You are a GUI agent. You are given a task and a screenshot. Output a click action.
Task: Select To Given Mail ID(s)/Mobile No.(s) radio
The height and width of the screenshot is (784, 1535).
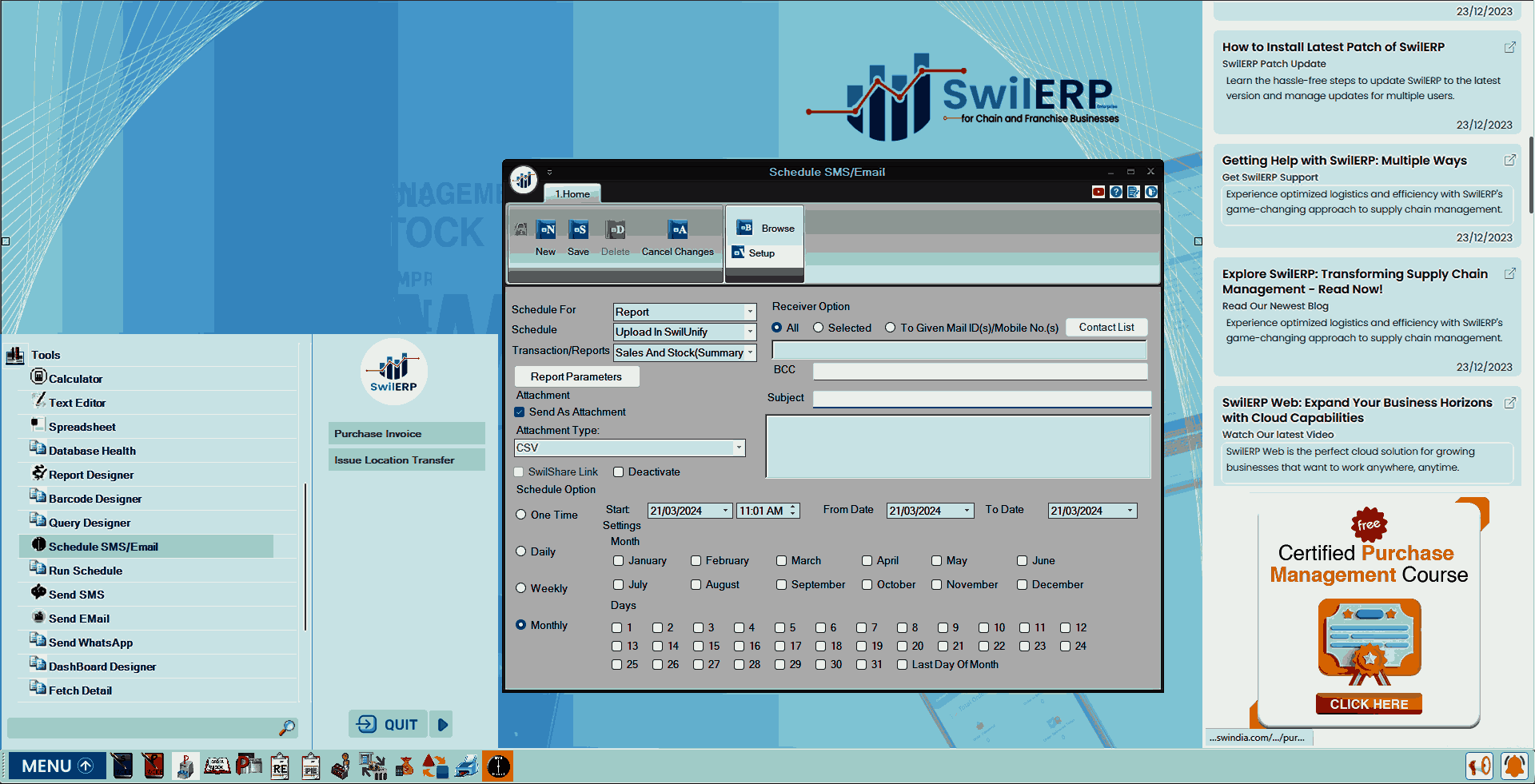(891, 328)
